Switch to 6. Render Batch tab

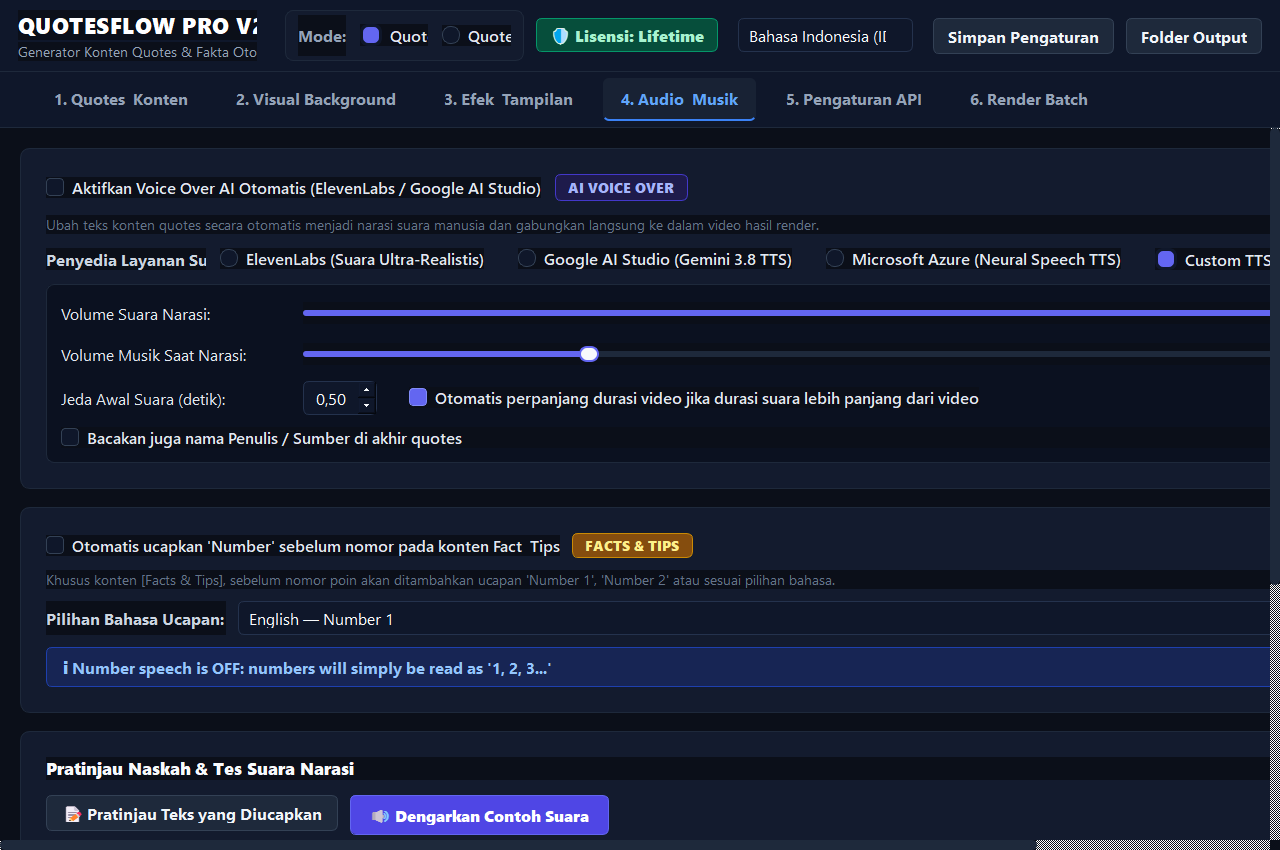[x=1029, y=99]
